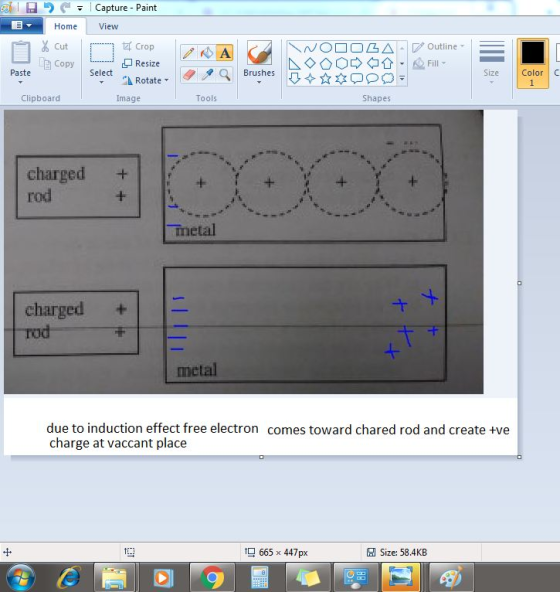Click the Resize button

(141, 63)
